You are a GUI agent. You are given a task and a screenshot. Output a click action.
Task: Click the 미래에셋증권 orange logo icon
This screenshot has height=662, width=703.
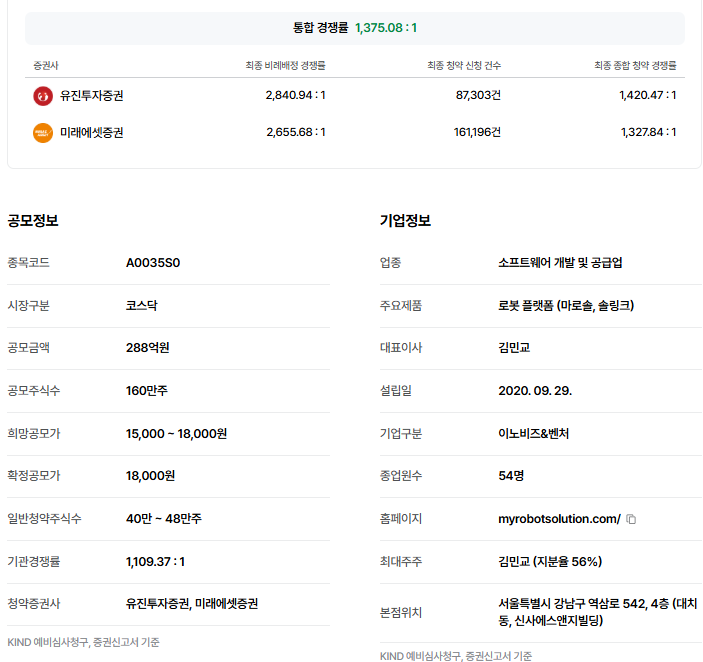[x=43, y=133]
